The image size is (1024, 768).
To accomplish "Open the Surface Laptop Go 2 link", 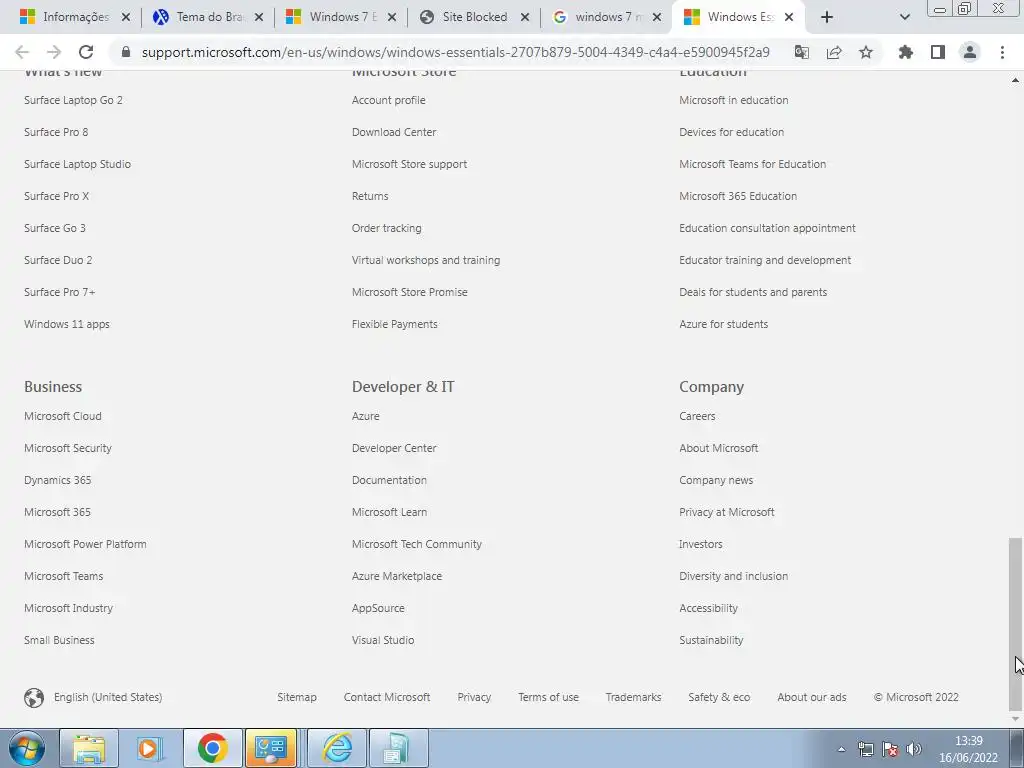I will (x=73, y=100).
